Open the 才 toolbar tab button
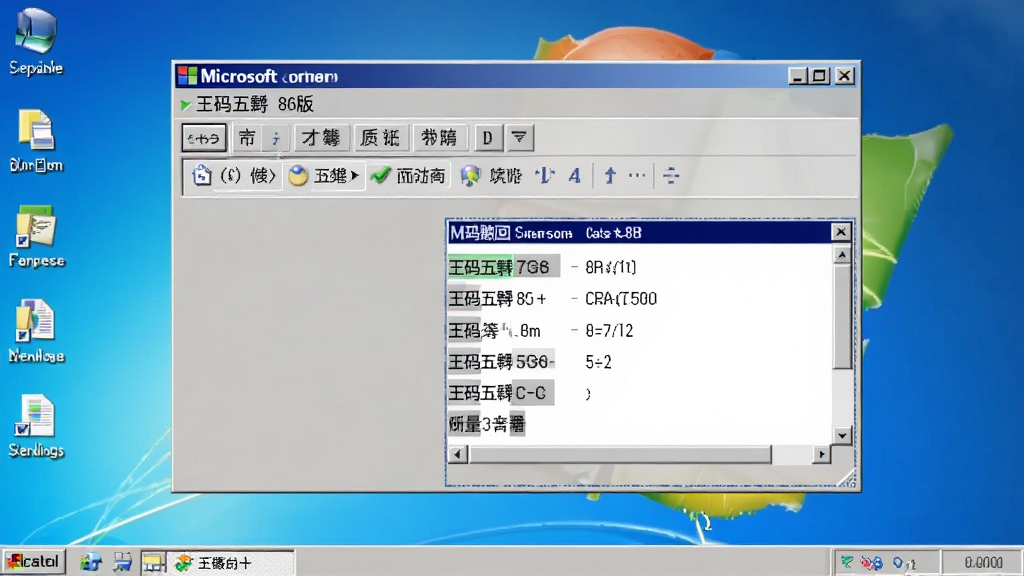The image size is (1024, 576). (x=321, y=138)
